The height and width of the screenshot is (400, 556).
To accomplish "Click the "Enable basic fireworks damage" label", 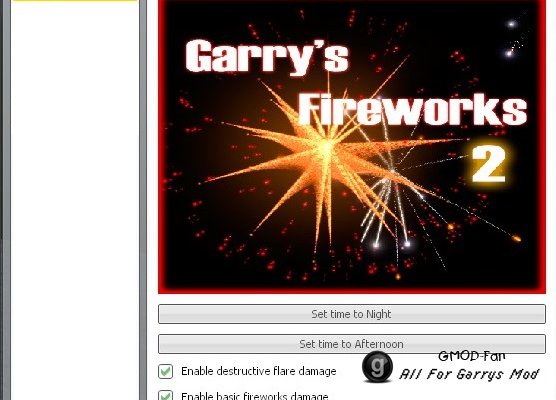I will point(255,395).
